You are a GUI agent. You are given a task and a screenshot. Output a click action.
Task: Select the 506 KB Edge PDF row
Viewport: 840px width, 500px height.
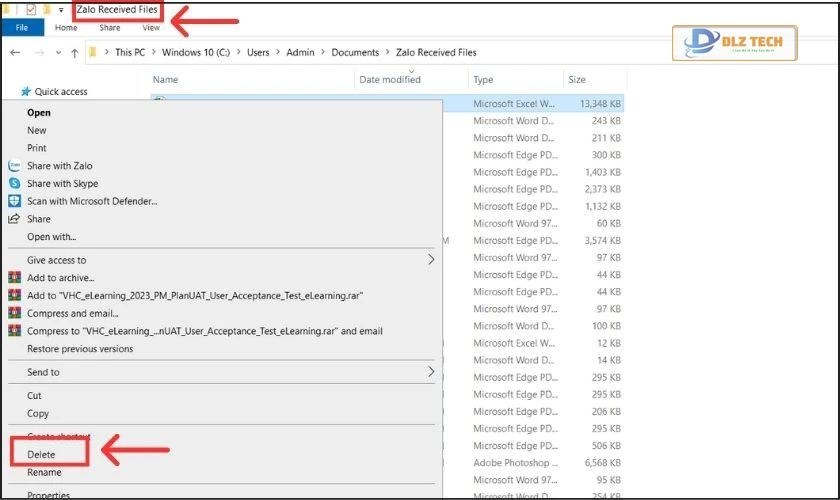pyautogui.click(x=534, y=445)
